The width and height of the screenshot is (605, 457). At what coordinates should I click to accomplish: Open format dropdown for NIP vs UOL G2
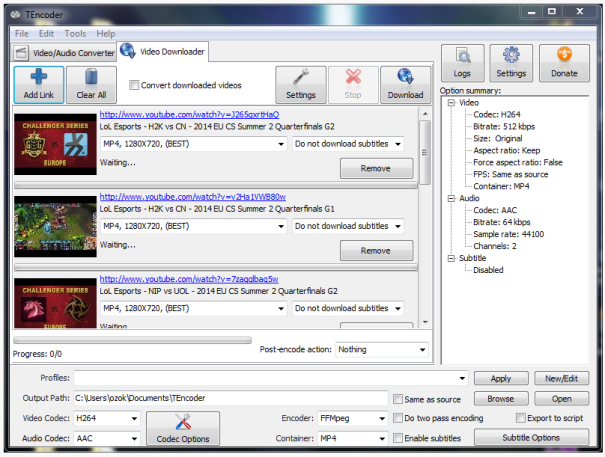193,308
